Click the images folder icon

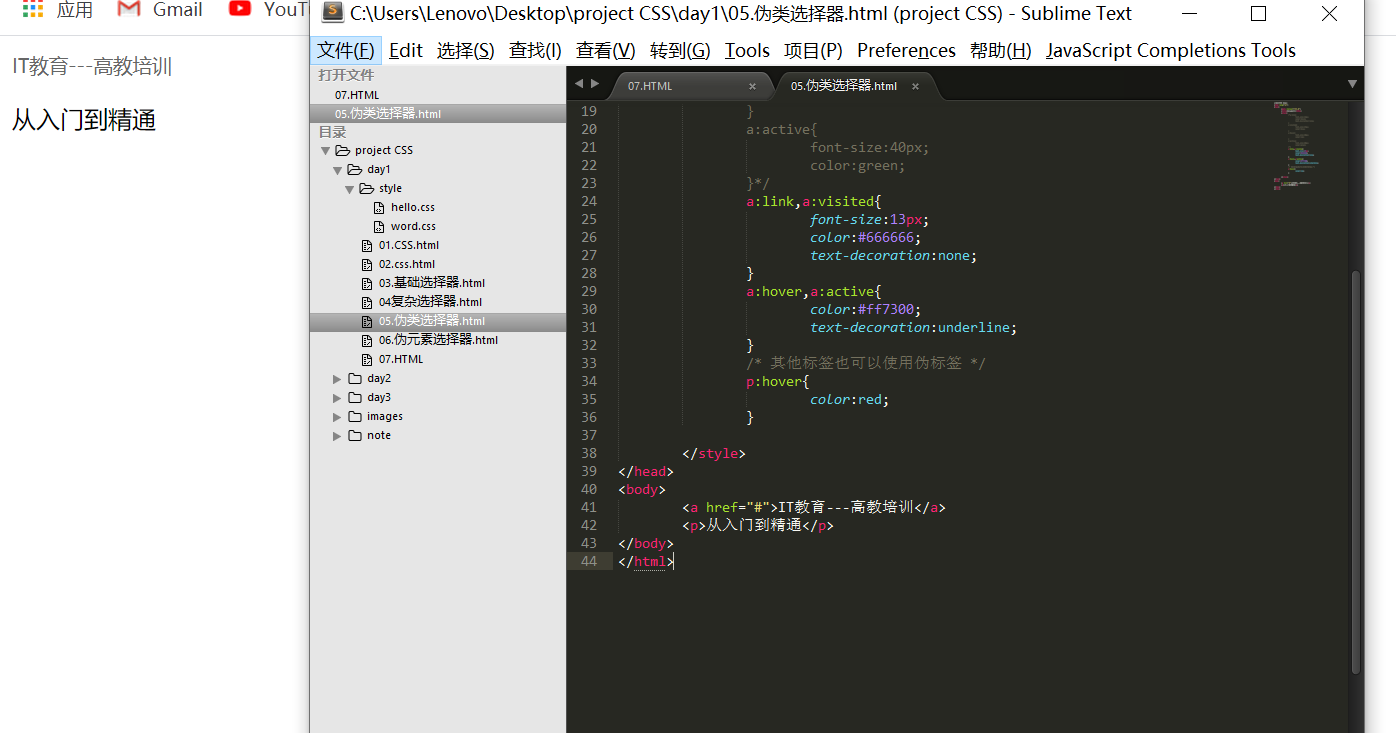[355, 417]
